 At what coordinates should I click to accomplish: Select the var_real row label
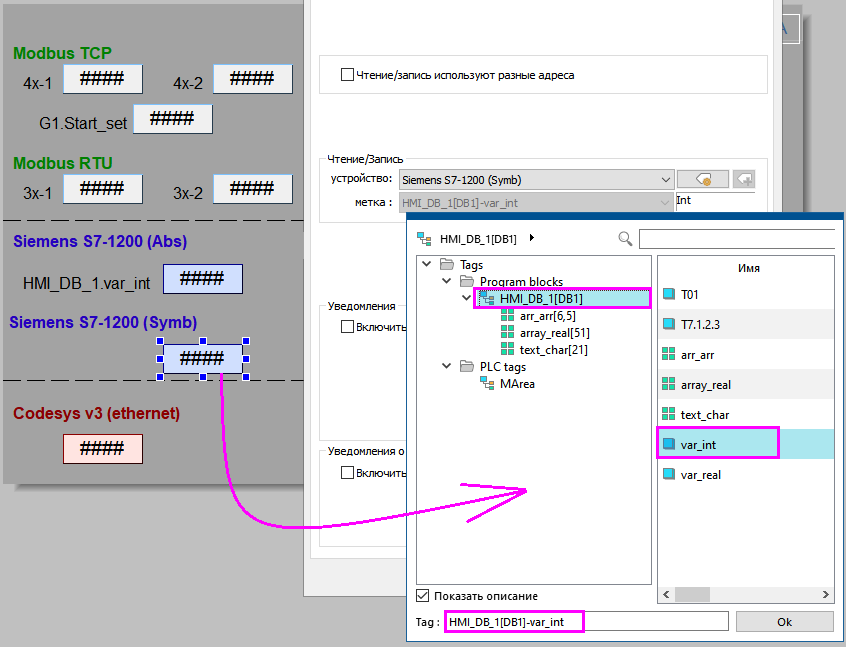click(700, 475)
